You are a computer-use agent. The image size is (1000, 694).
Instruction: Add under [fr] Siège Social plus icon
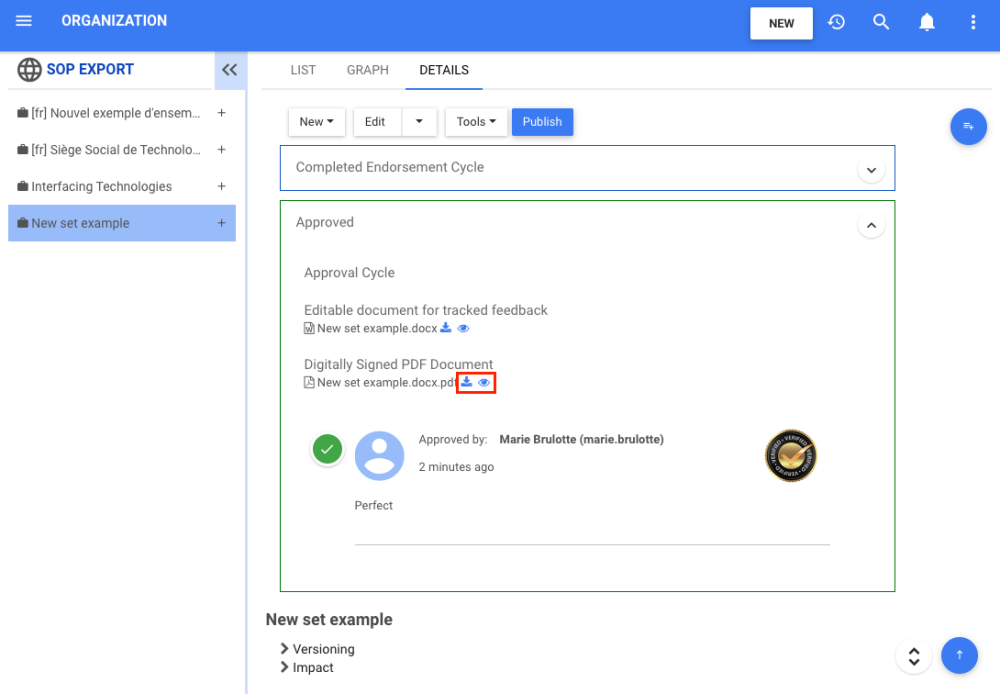(221, 150)
